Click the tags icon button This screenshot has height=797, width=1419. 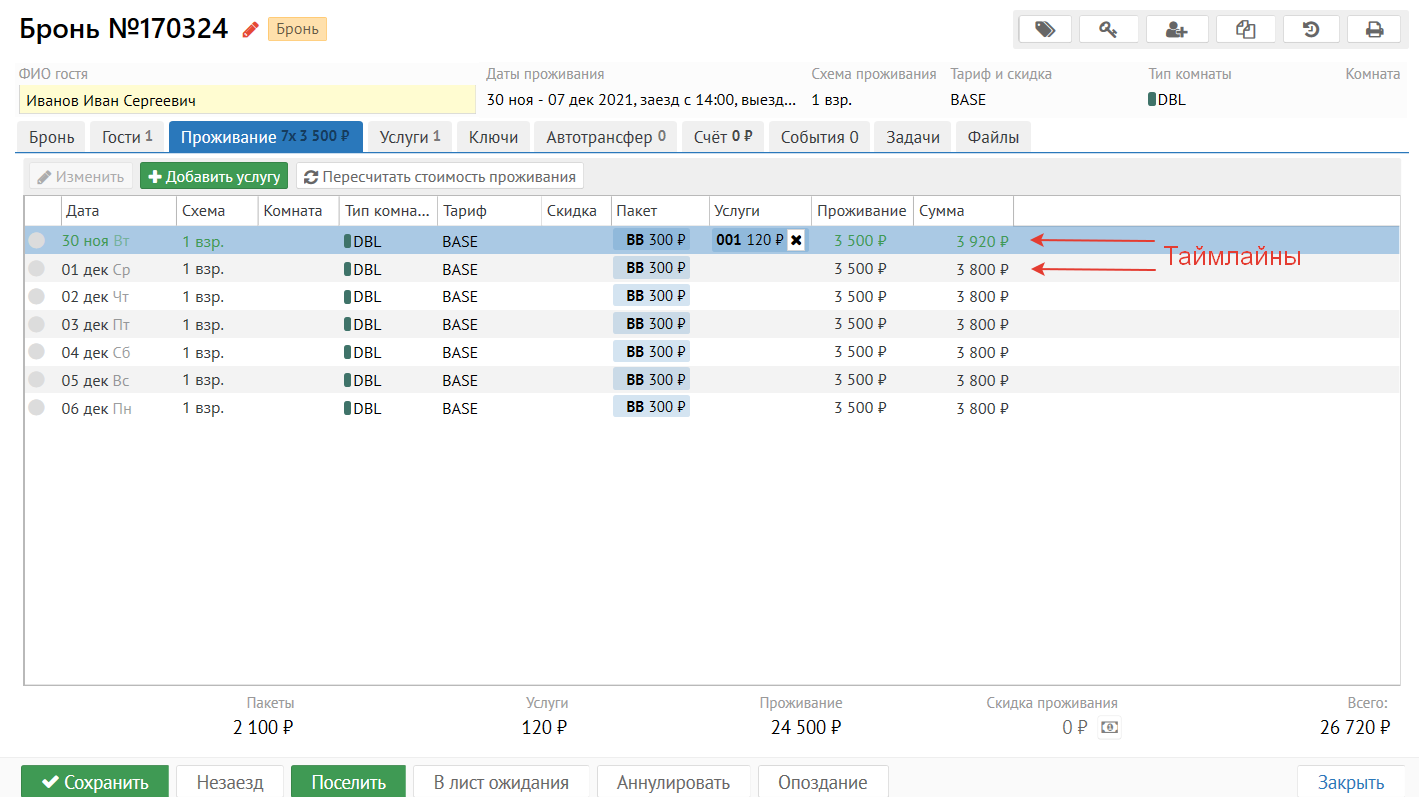pos(1045,29)
